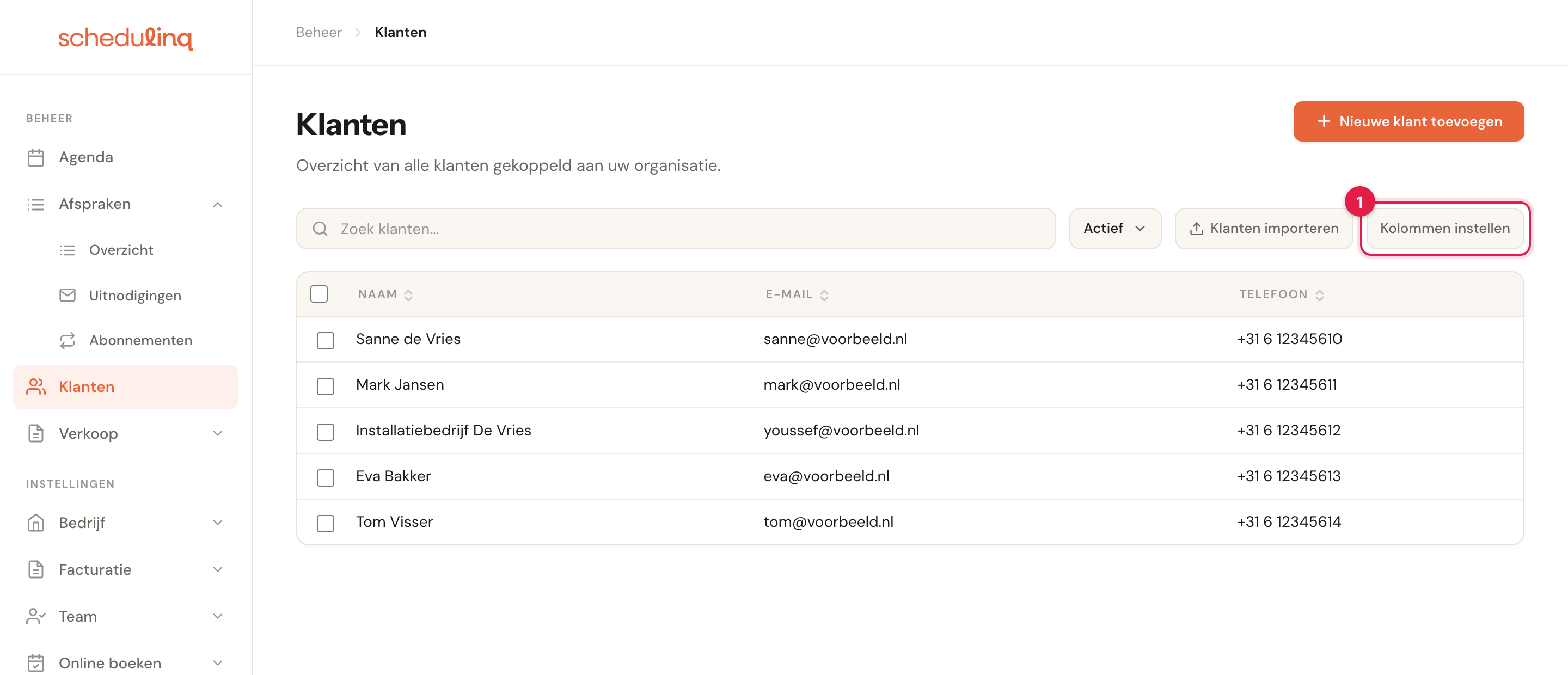The width and height of the screenshot is (1568, 675).
Task: Click the search magnifier icon
Action: [320, 229]
